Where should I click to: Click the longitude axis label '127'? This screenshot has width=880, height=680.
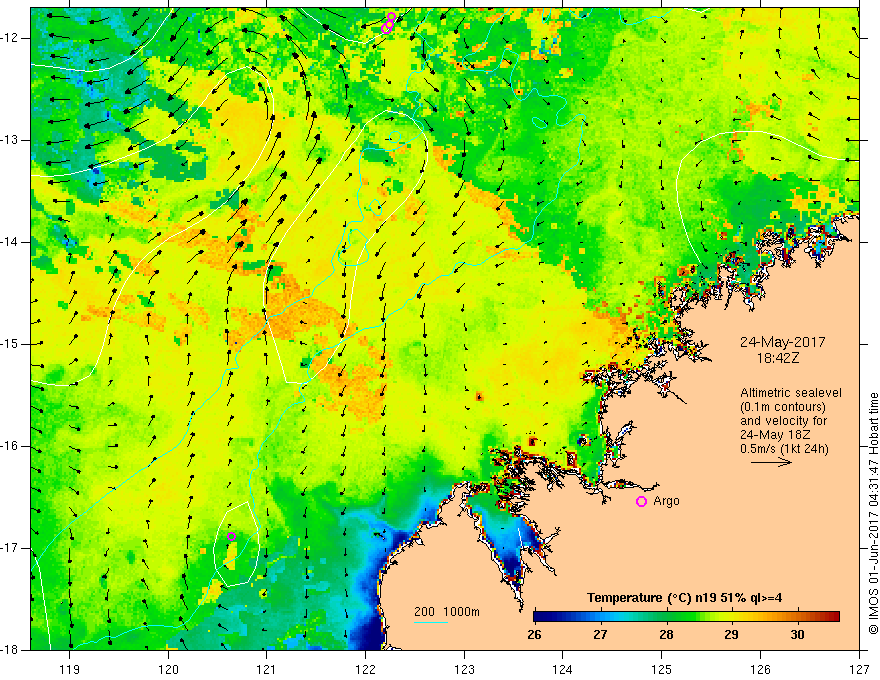pos(859,669)
